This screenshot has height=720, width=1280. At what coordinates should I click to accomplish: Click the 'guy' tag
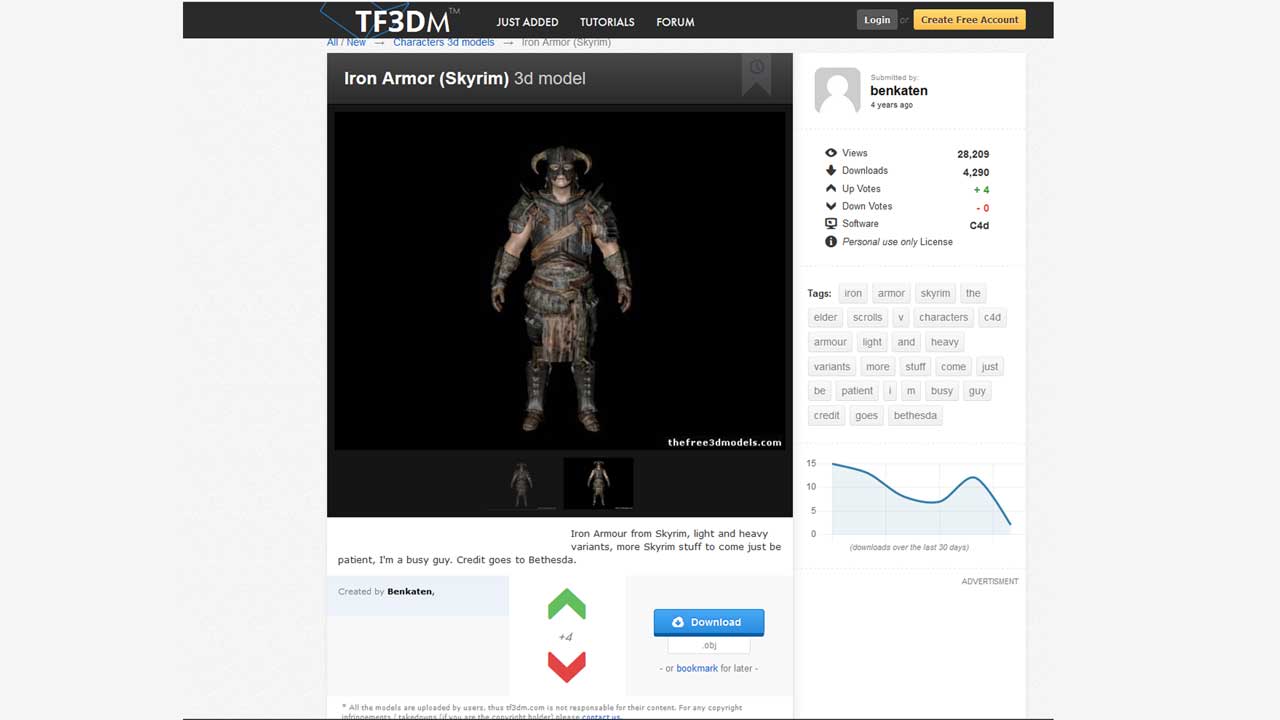click(977, 391)
